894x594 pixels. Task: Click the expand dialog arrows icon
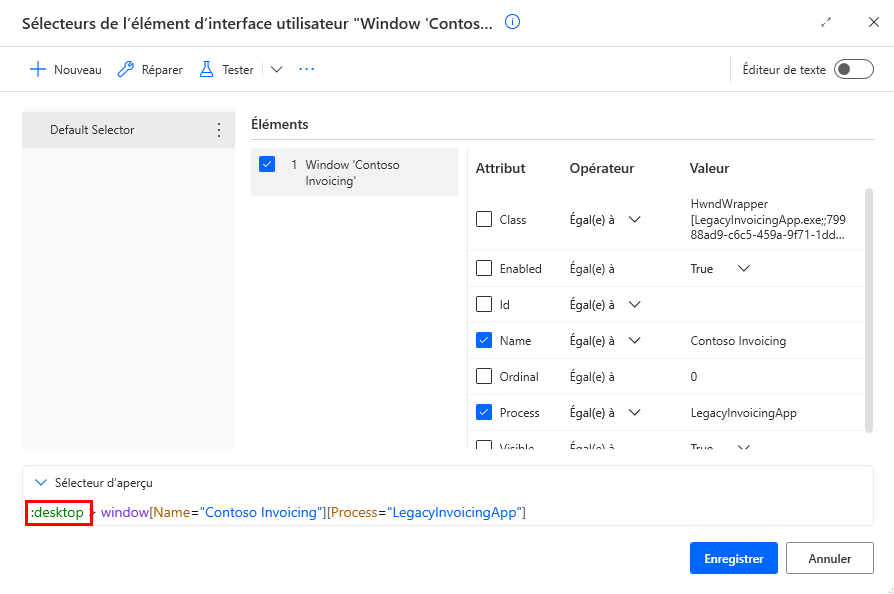[x=826, y=22]
